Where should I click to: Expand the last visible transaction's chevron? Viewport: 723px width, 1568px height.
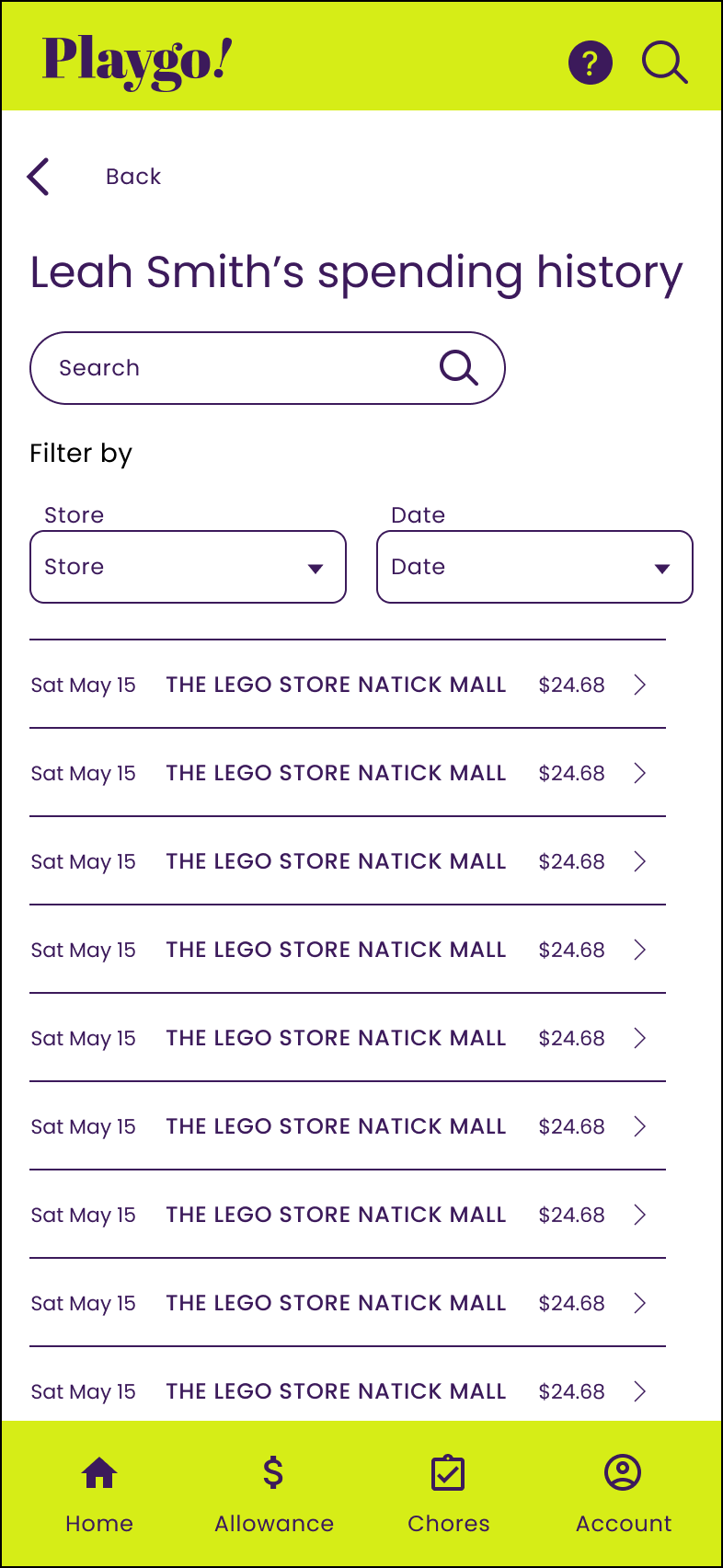pos(640,1391)
